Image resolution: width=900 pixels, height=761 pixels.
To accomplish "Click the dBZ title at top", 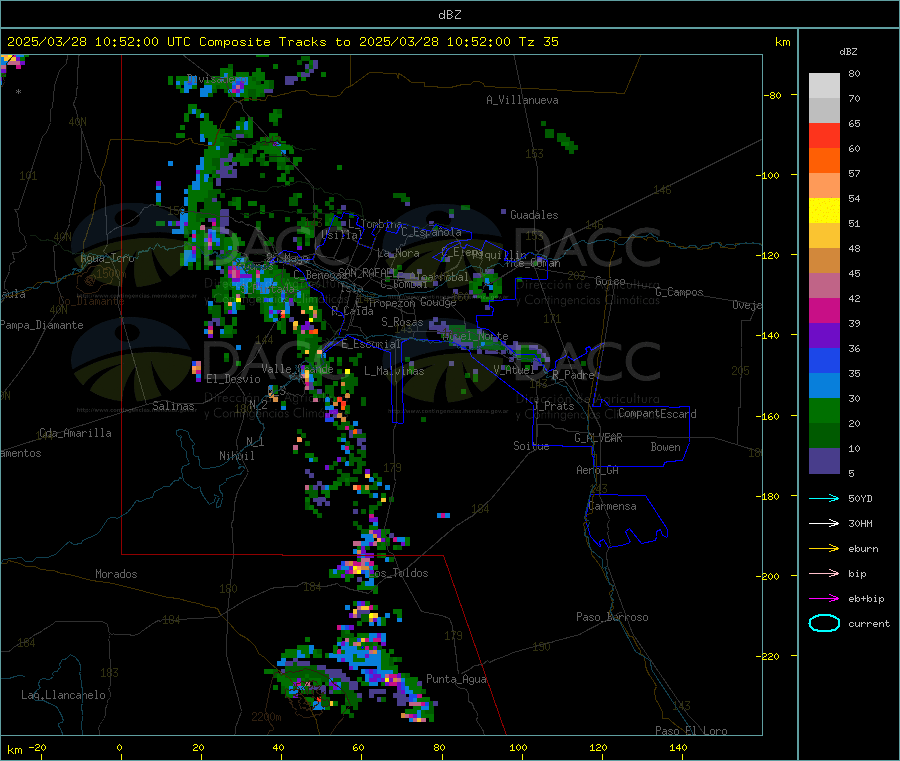I will 449,15.
